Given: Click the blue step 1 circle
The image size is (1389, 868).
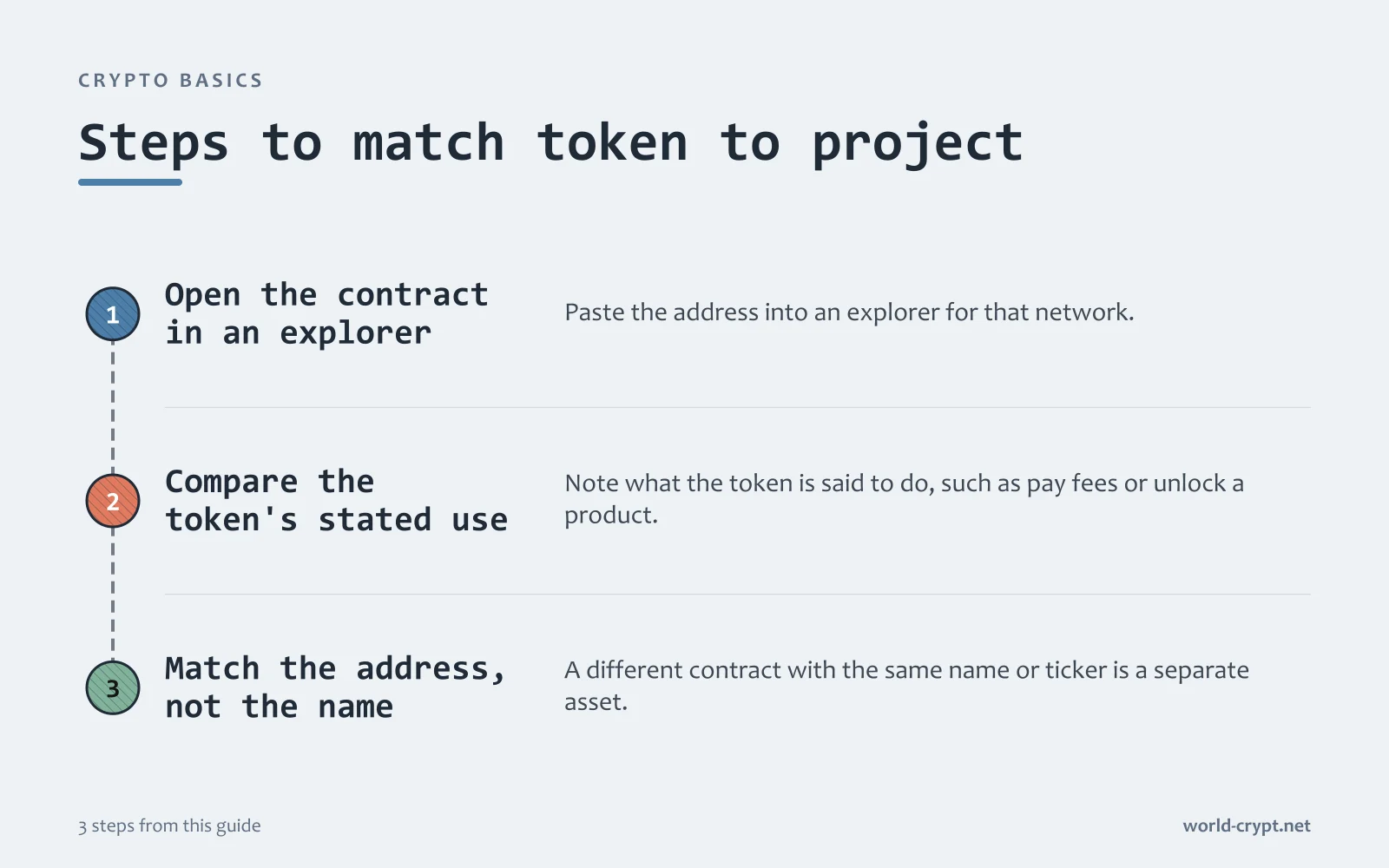Looking at the screenshot, I should click(x=113, y=314).
